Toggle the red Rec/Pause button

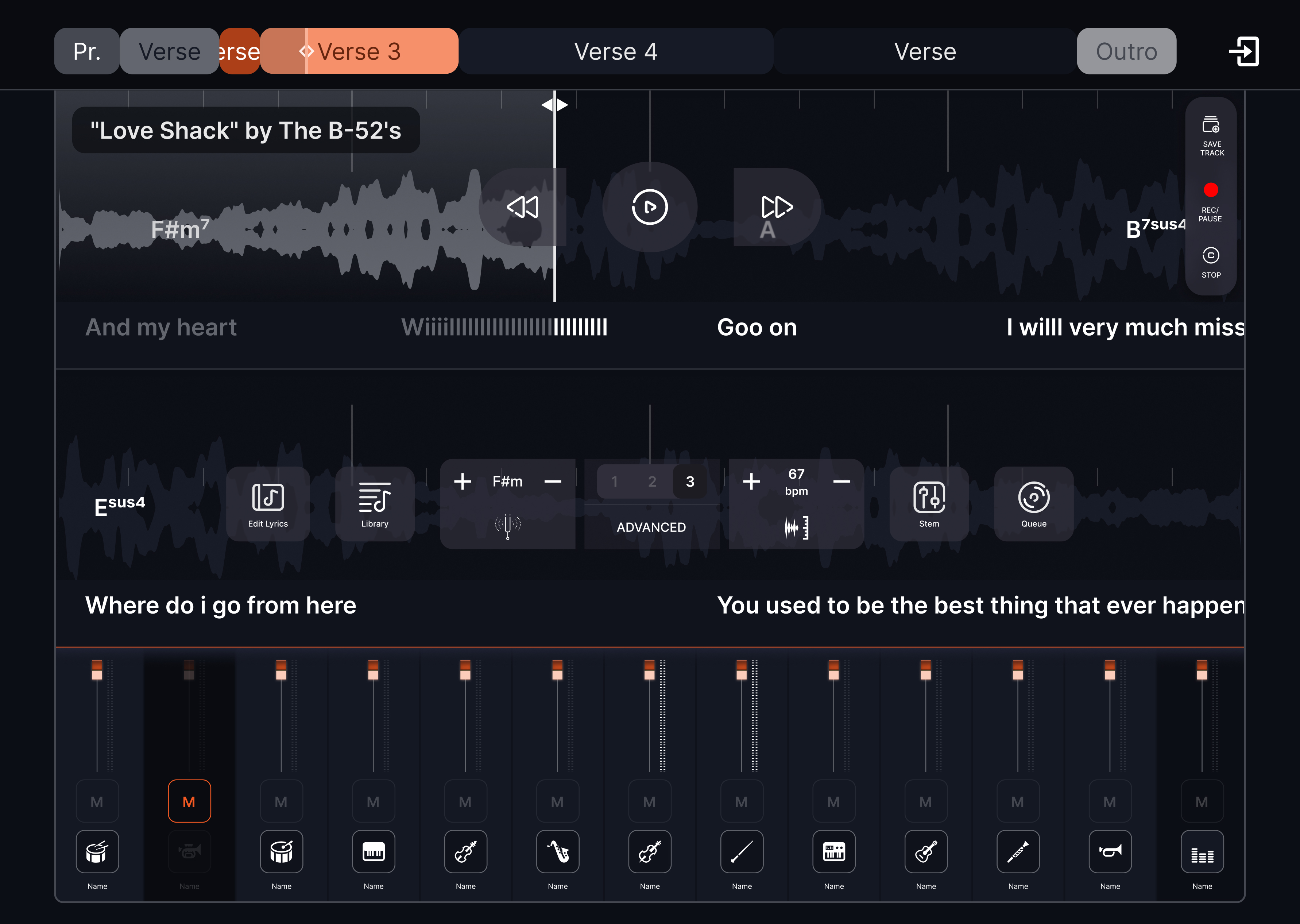pyautogui.click(x=1211, y=190)
